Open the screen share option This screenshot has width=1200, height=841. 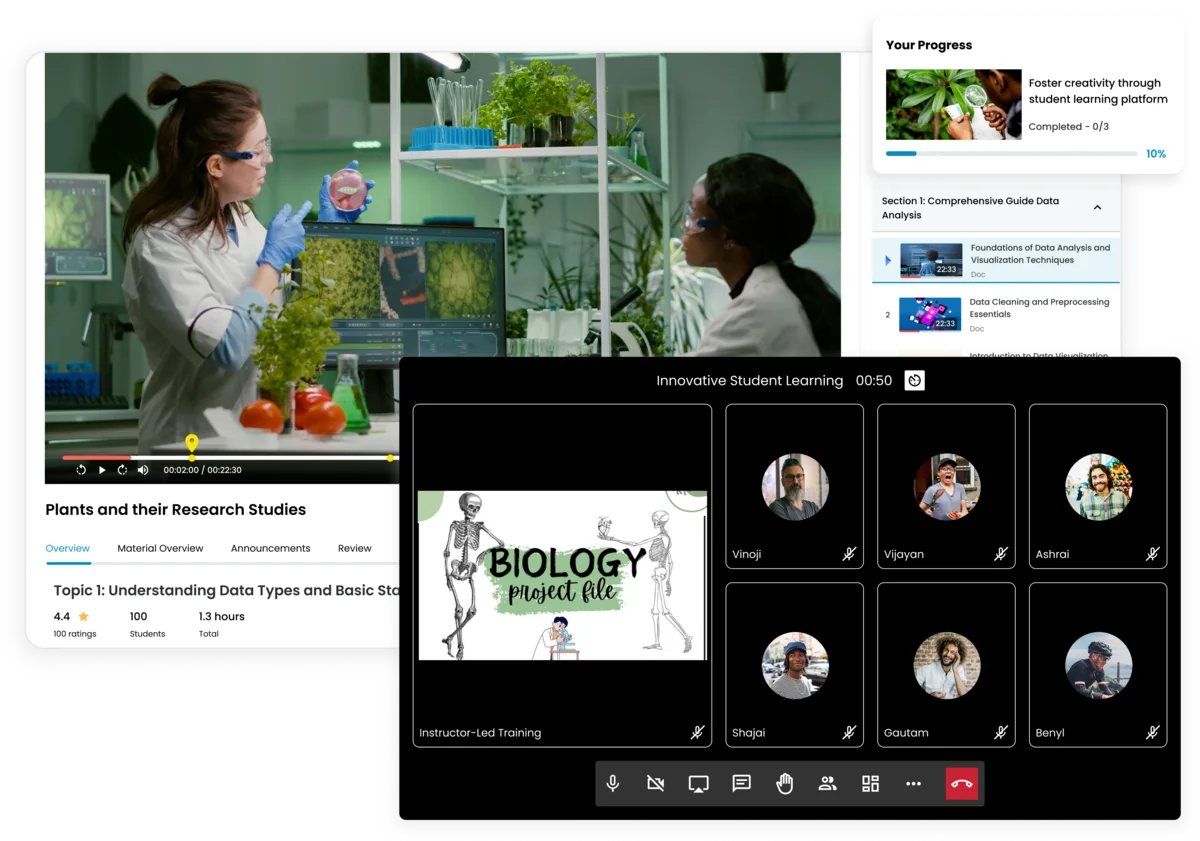coord(698,784)
